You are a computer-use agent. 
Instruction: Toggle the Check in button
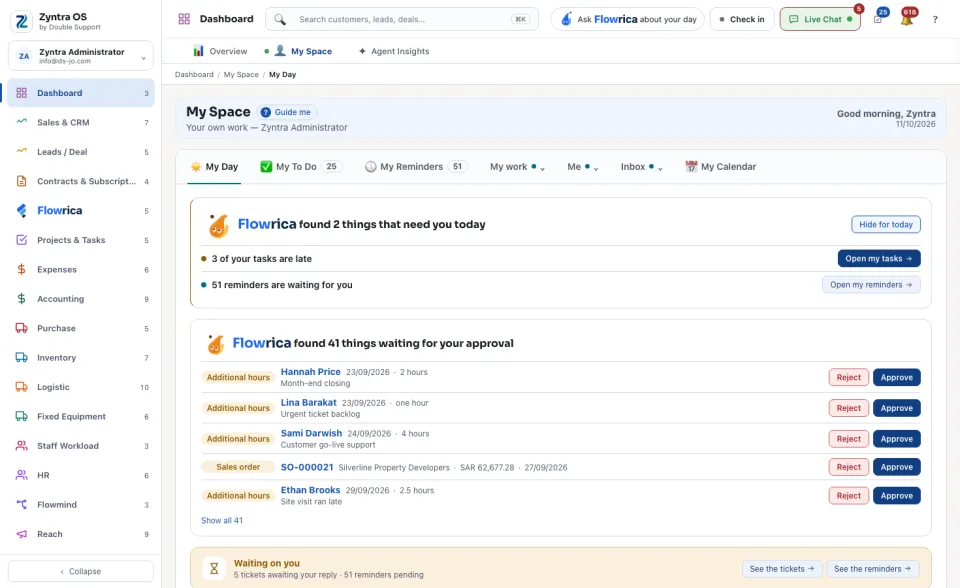[742, 19]
